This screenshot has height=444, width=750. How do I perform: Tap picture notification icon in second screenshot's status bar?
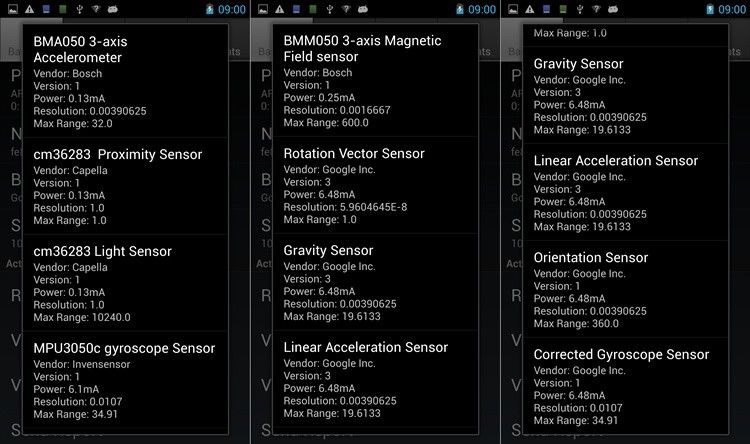[x=263, y=9]
